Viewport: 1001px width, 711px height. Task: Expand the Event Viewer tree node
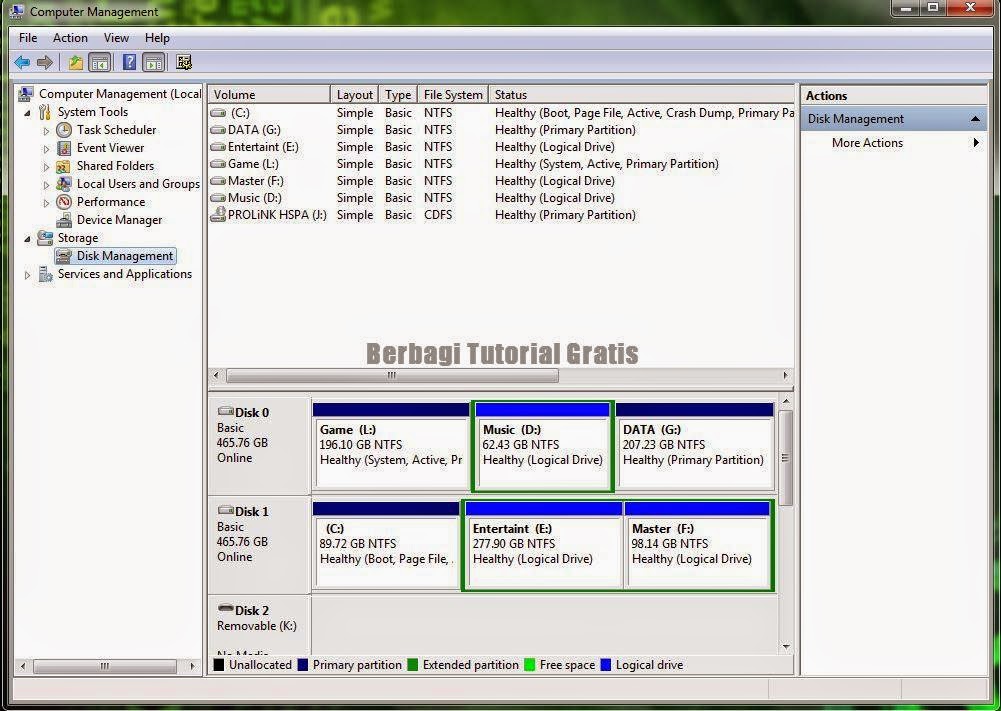[x=44, y=147]
